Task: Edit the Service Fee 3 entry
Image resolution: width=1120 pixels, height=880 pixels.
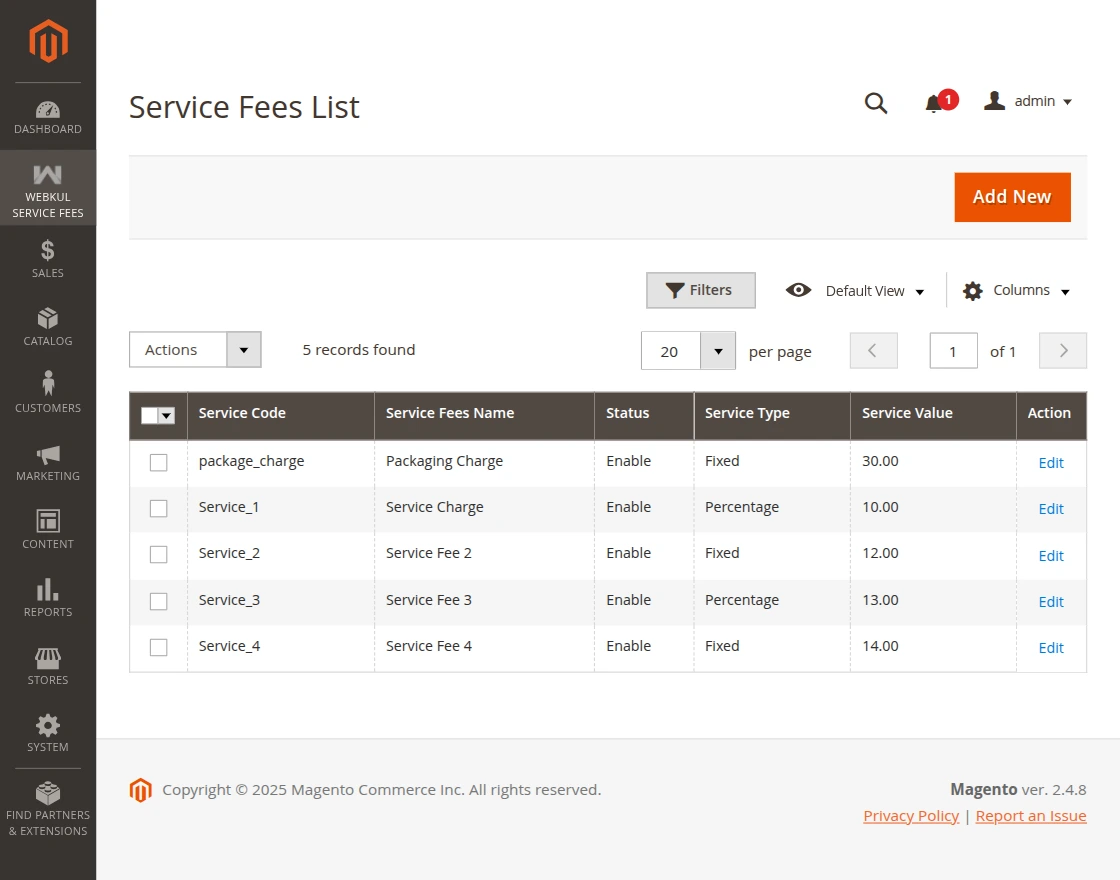Action: point(1051,602)
